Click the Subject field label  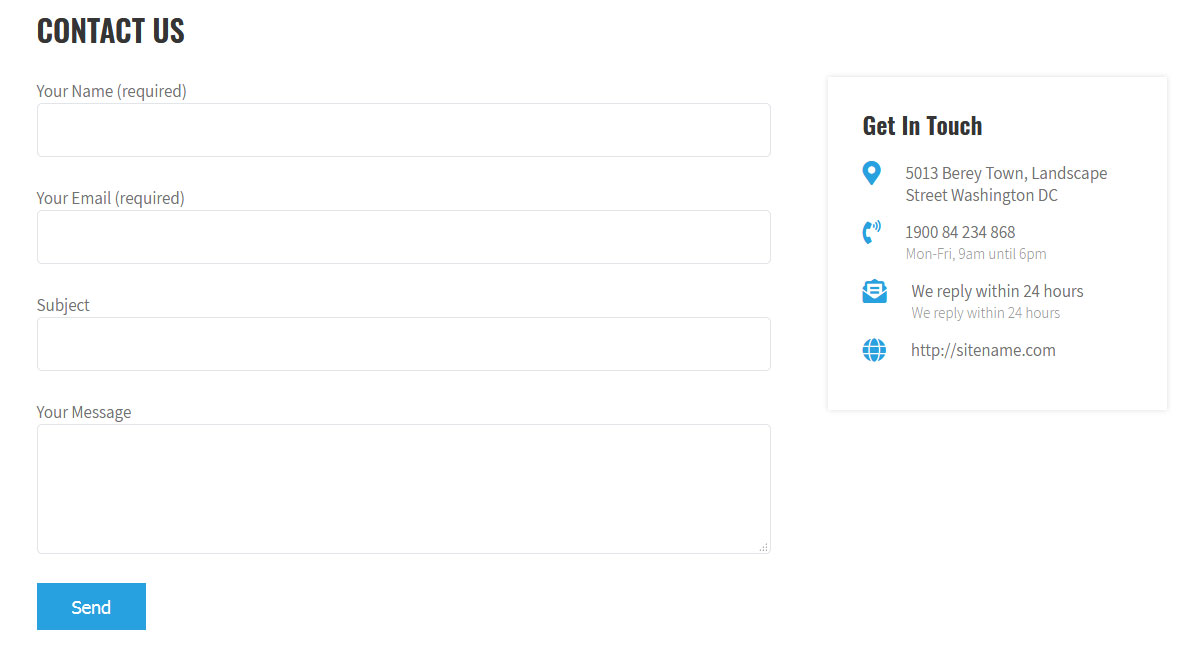63,305
